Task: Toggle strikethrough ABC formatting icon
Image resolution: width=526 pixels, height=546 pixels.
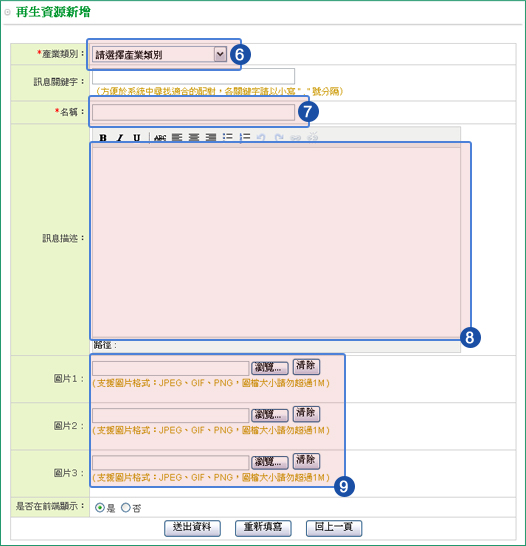Action: coord(160,138)
